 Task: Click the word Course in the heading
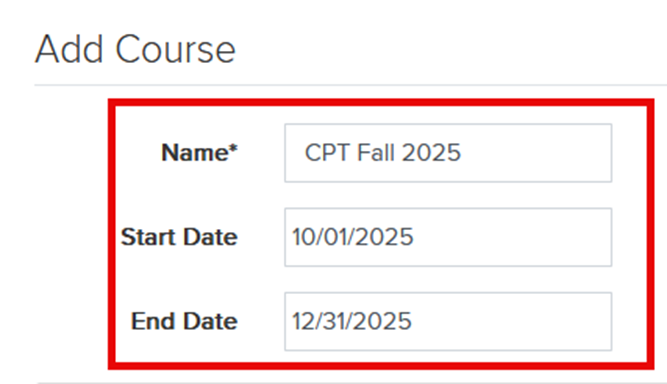[175, 50]
